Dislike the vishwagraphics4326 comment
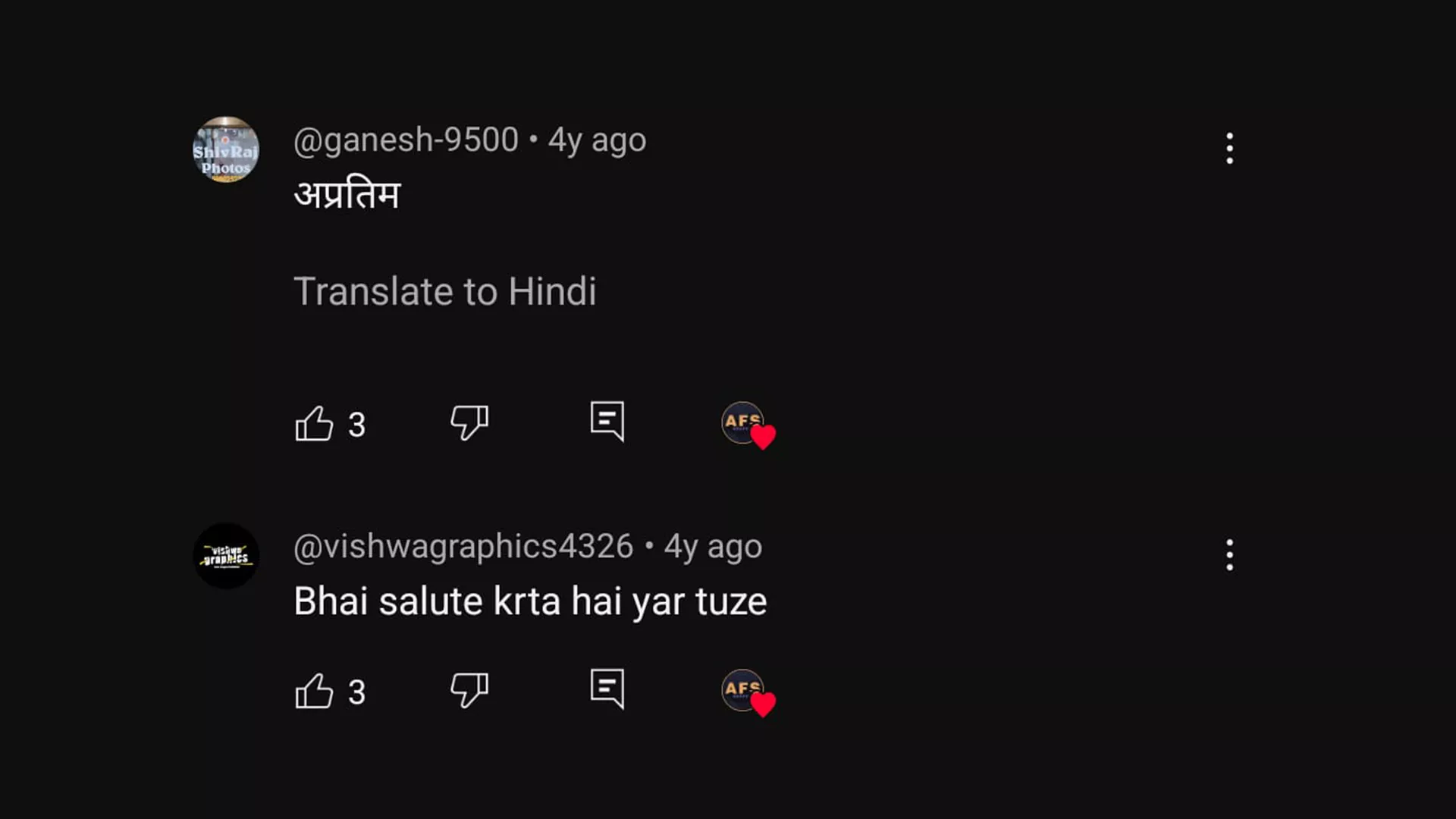This screenshot has height=819, width=1456. pos(469,689)
